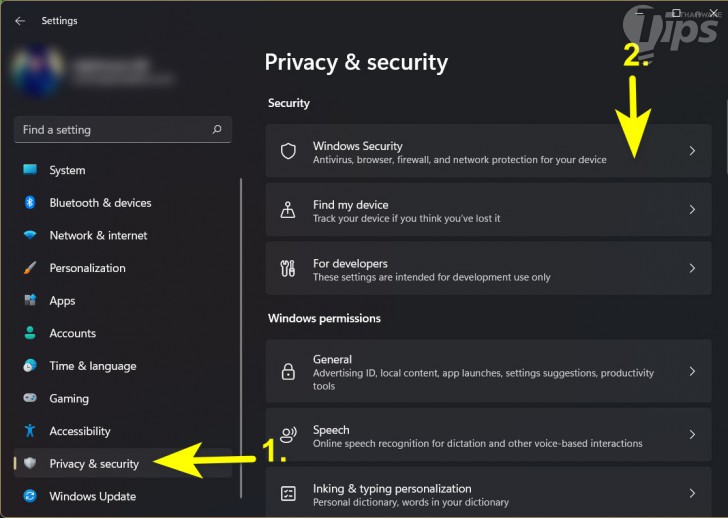Viewport: 728px width, 518px height.
Task: Click 'These settings are intended' description text
Action: (431, 277)
